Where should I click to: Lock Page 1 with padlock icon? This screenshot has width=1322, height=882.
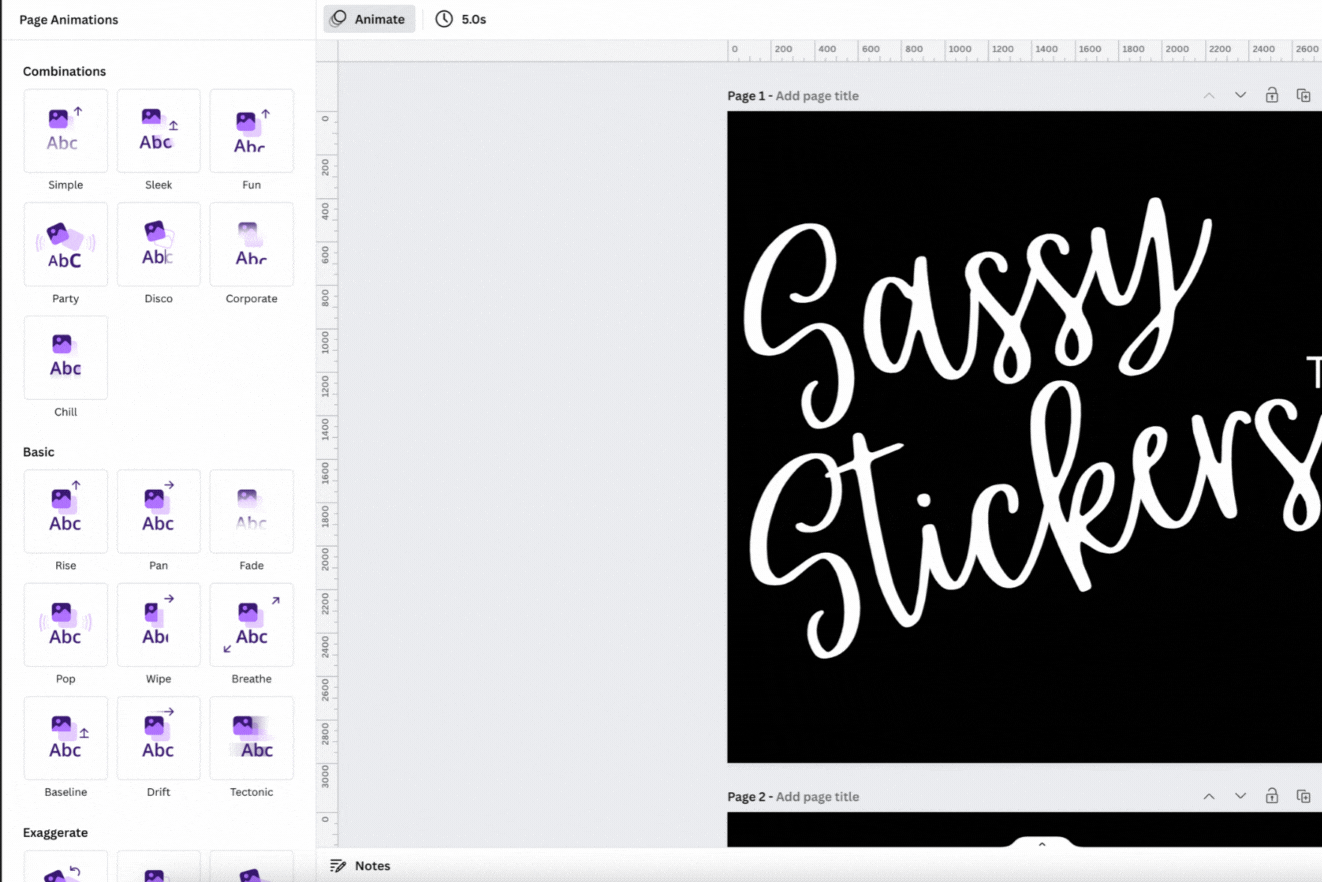1272,96
